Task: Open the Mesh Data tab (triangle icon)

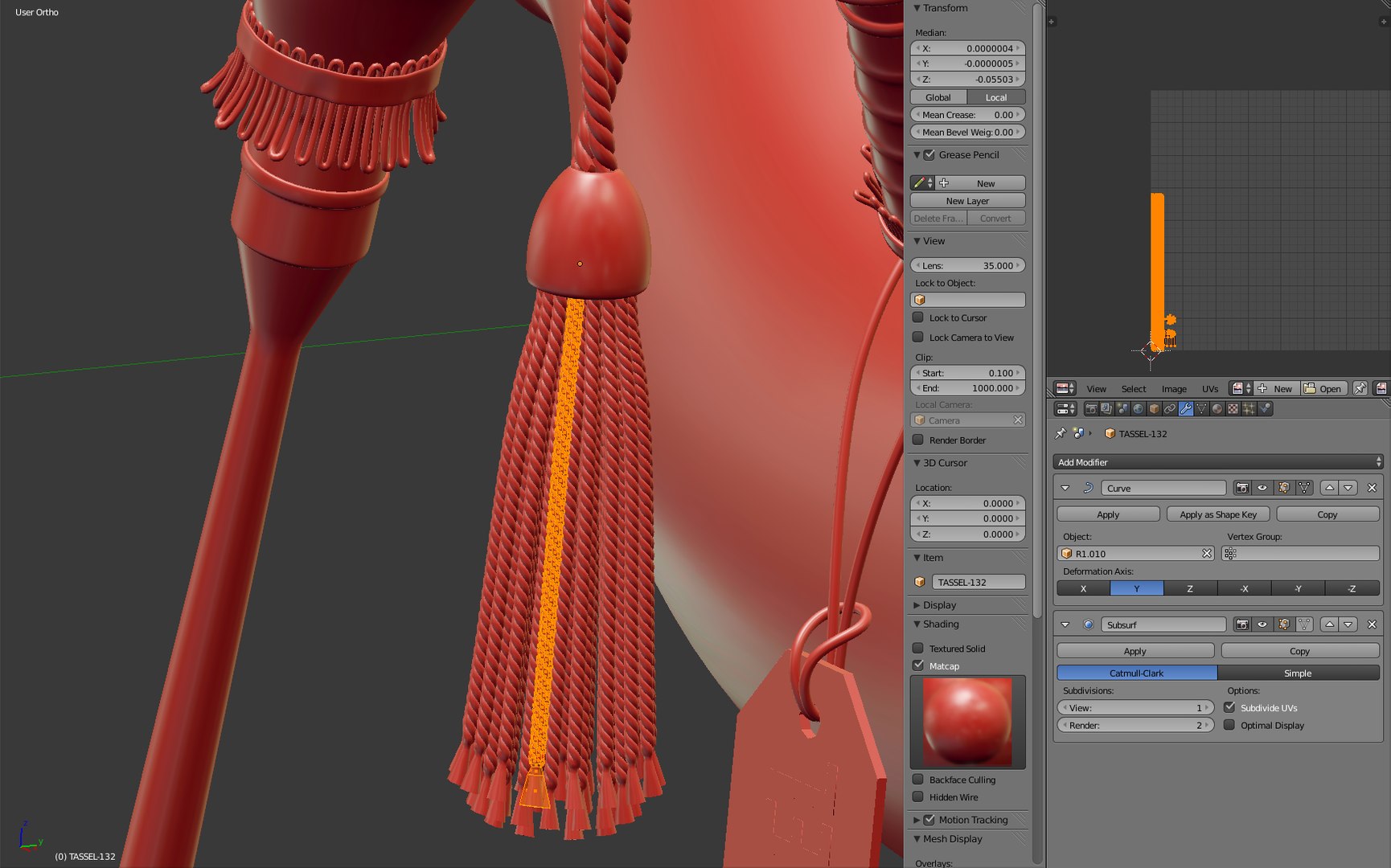Action: tap(1201, 408)
